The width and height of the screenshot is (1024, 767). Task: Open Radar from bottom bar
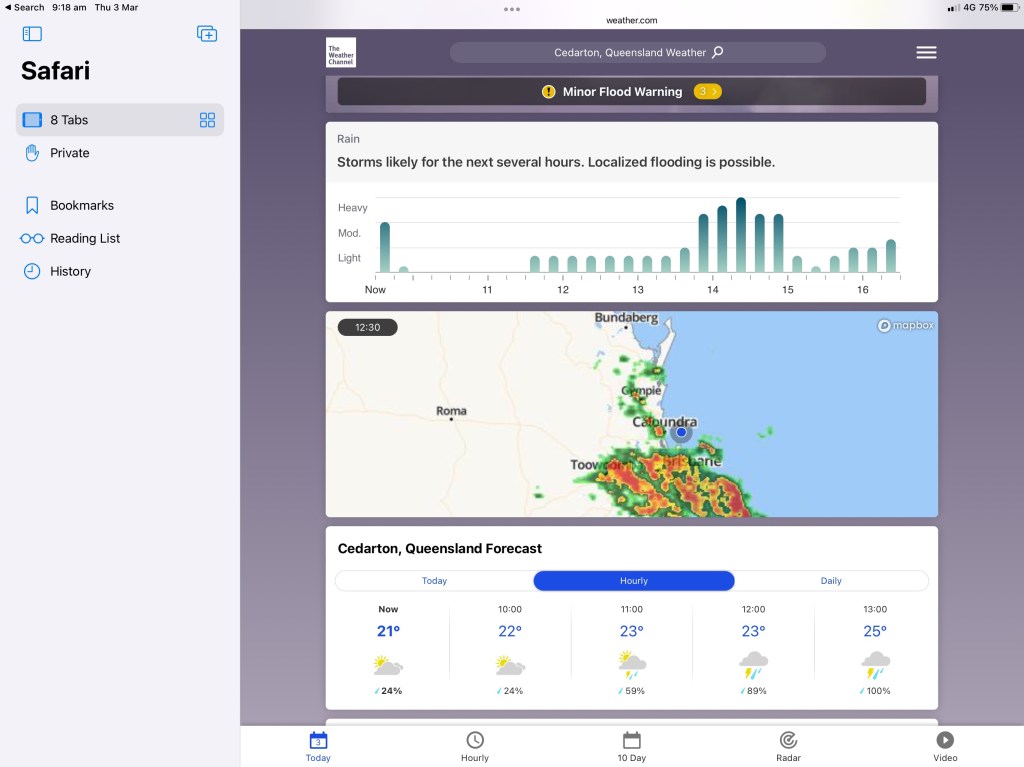tap(788, 746)
